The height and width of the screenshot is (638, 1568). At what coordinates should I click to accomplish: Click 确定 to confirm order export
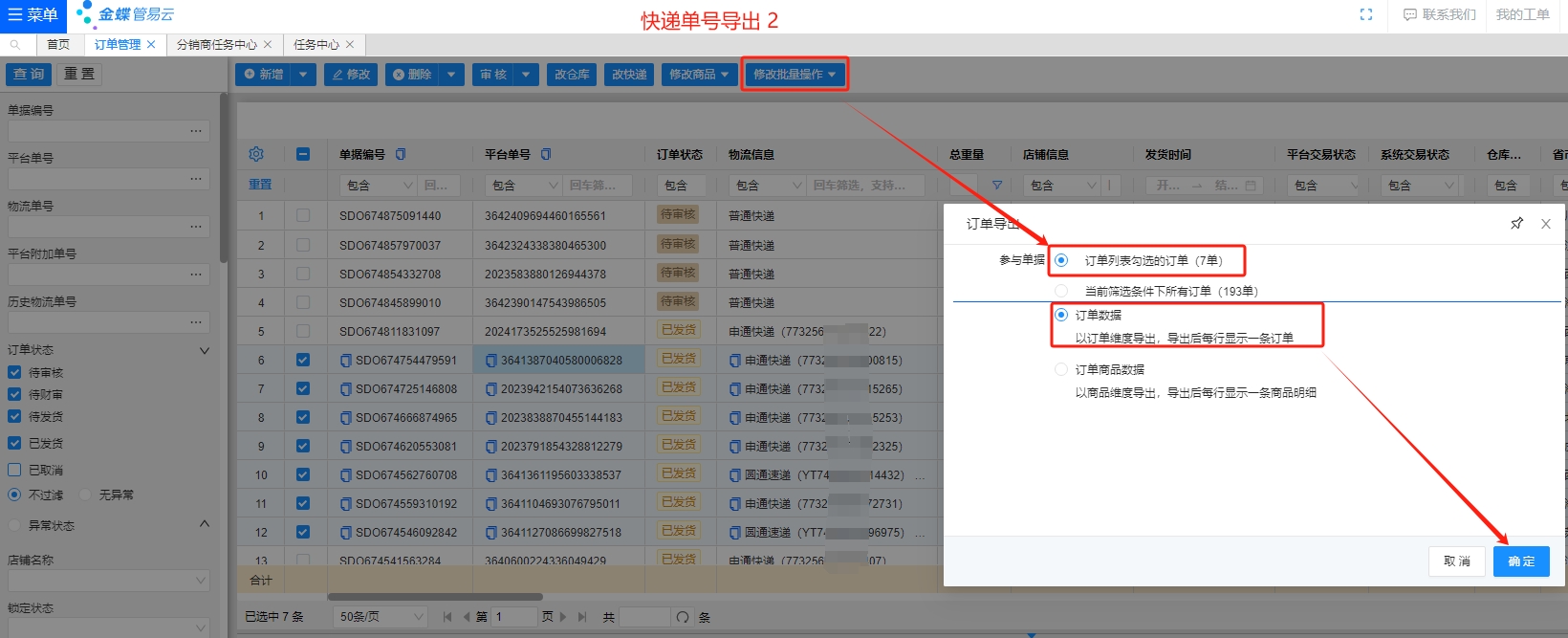tap(1520, 561)
